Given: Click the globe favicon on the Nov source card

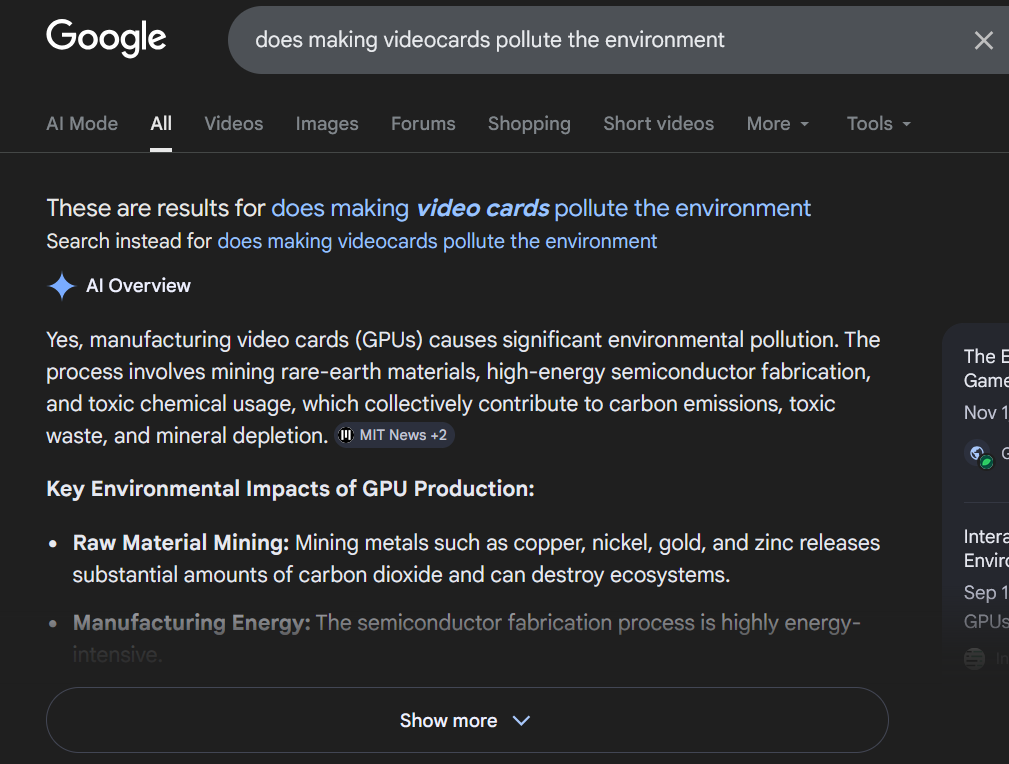Looking at the screenshot, I should [978, 454].
